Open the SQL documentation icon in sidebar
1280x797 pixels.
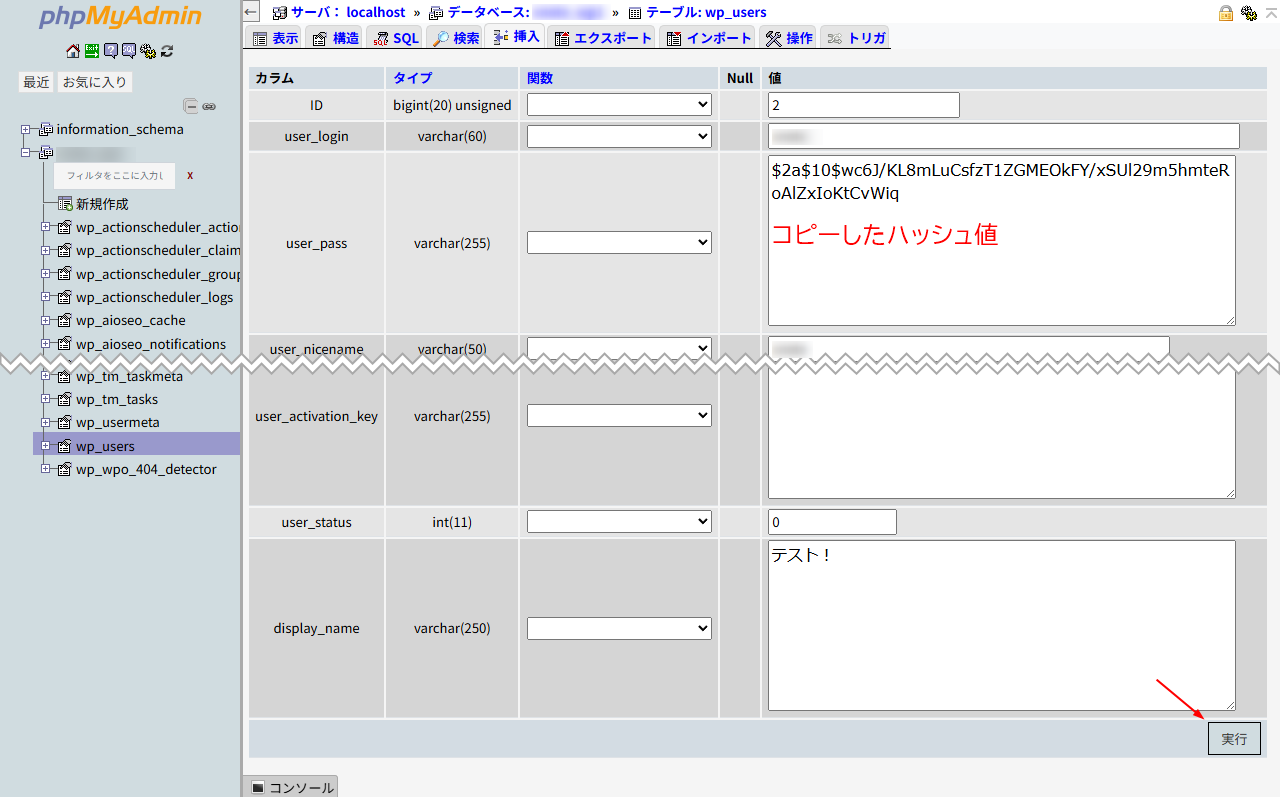coord(129,51)
